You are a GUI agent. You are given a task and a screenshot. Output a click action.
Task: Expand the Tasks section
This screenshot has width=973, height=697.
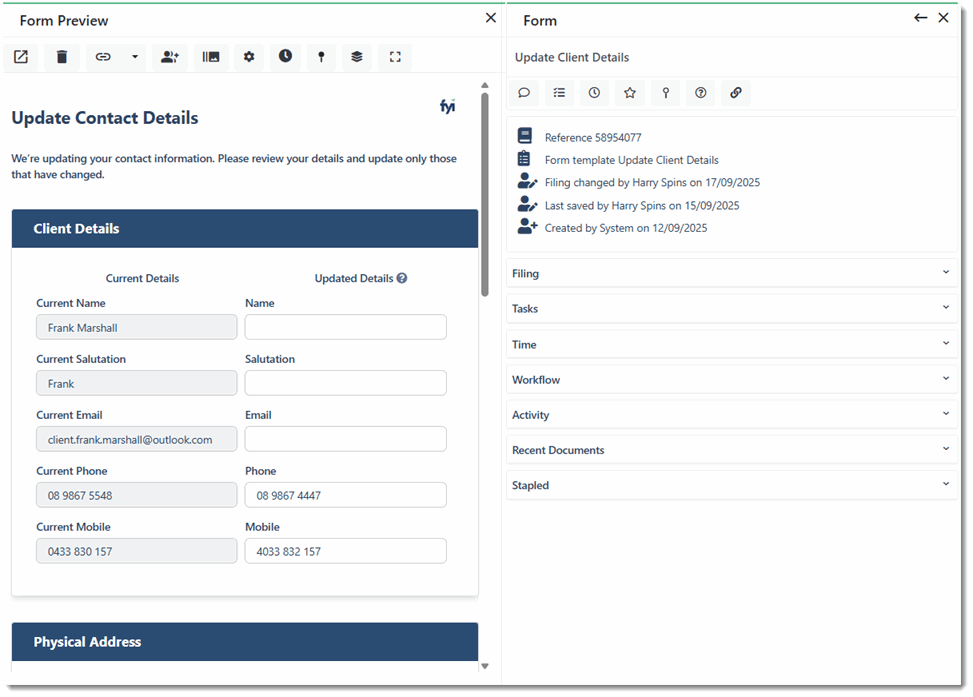point(732,308)
